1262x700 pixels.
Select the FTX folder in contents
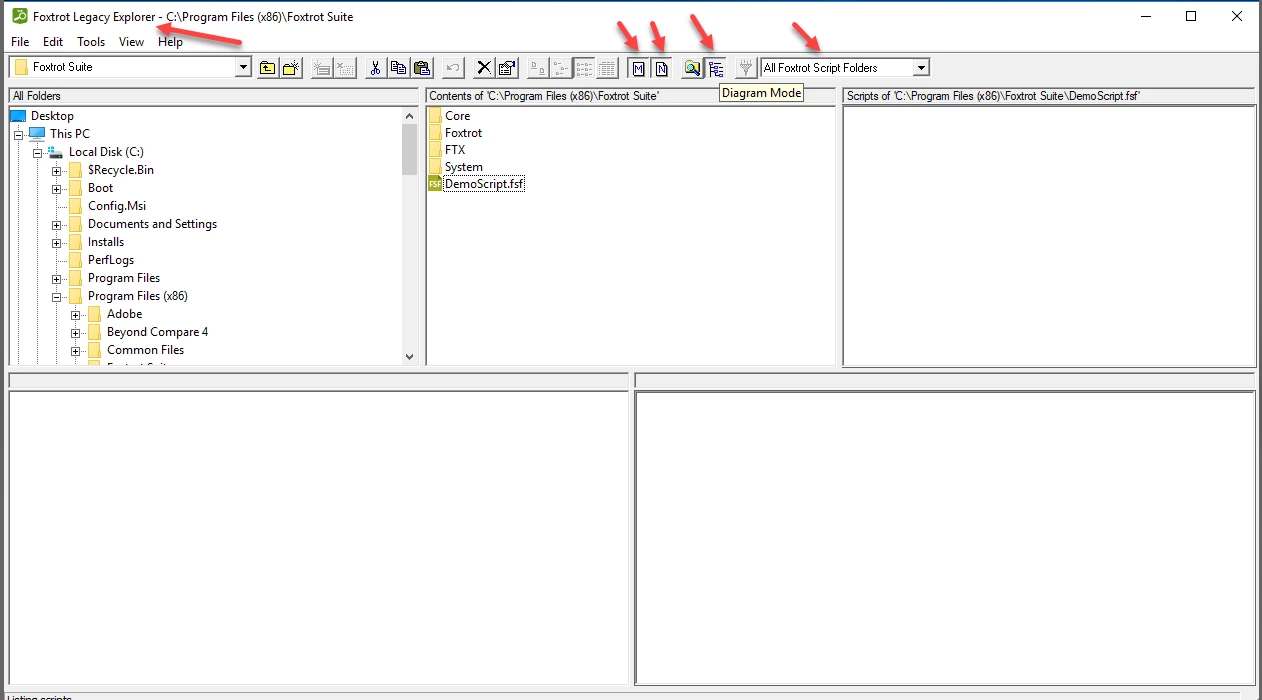click(455, 150)
